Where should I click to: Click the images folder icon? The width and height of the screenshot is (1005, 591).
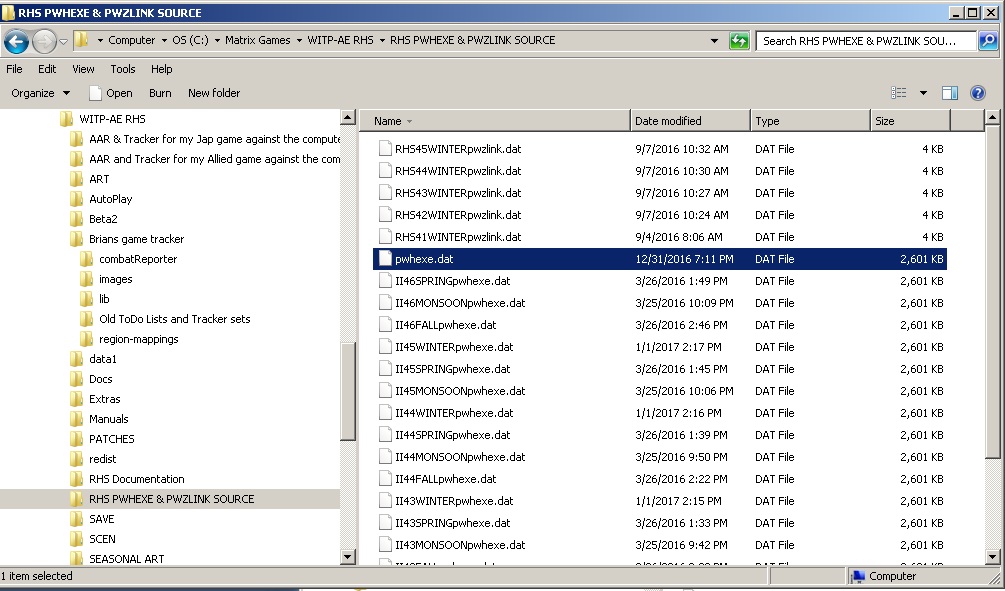[87, 279]
